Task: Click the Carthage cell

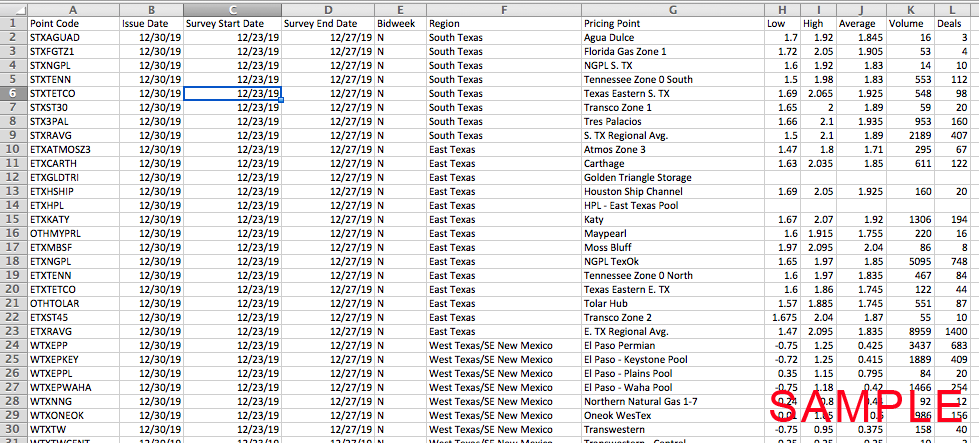Action: click(x=673, y=163)
